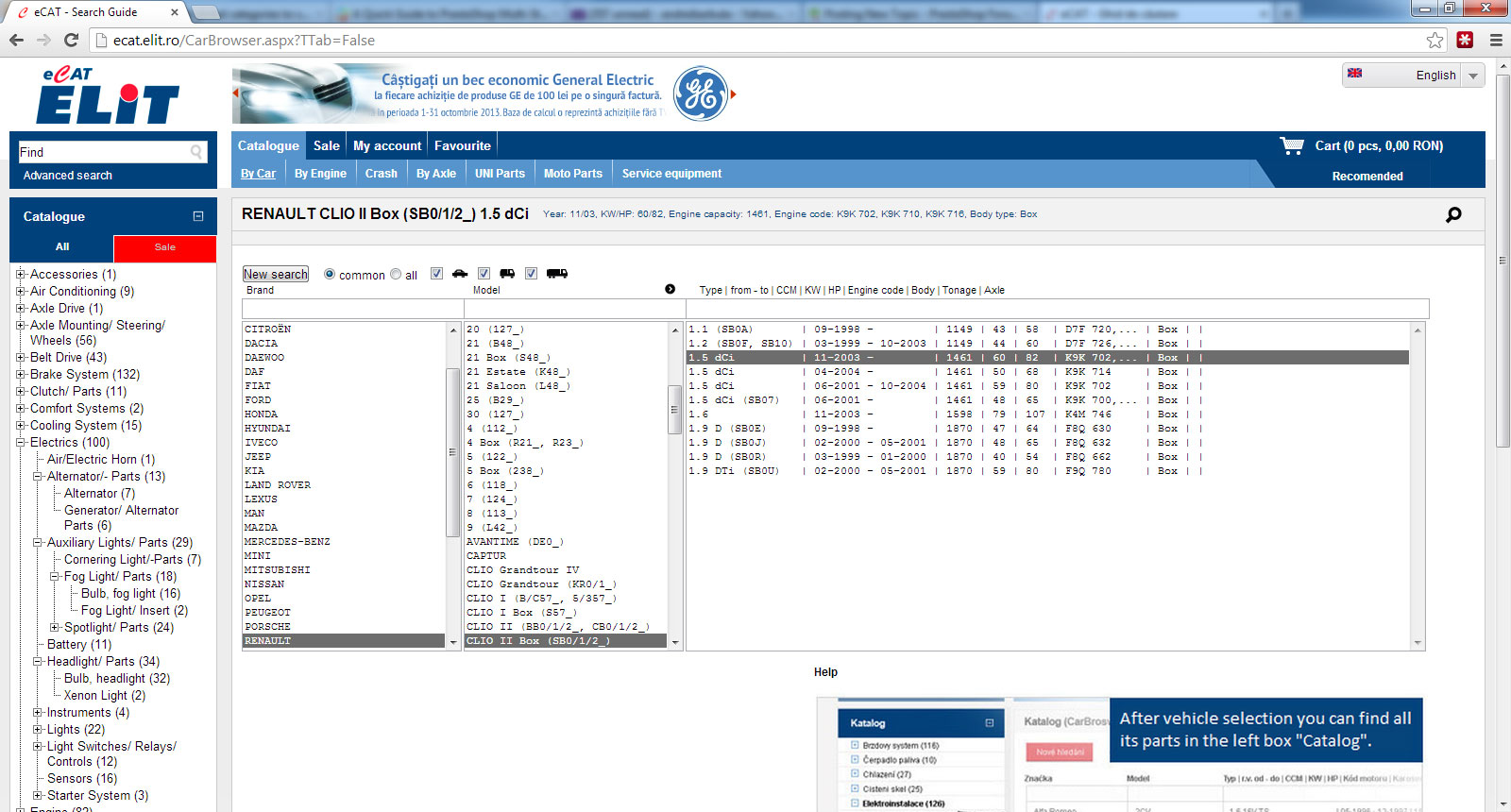Viewport: 1511px width, 812px height.
Task: Click the ELIT eCAT logo
Action: coord(108,95)
